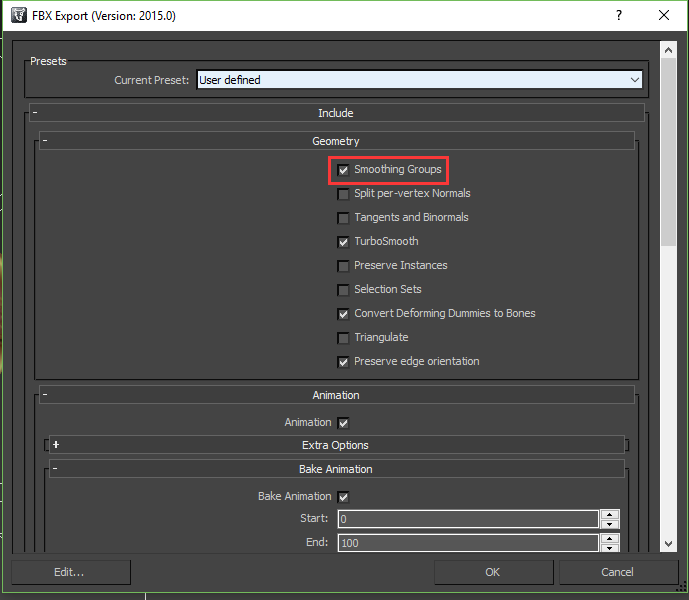Enable Split per-vertex Normals
Screen dimensions: 689x600
tap(343, 194)
